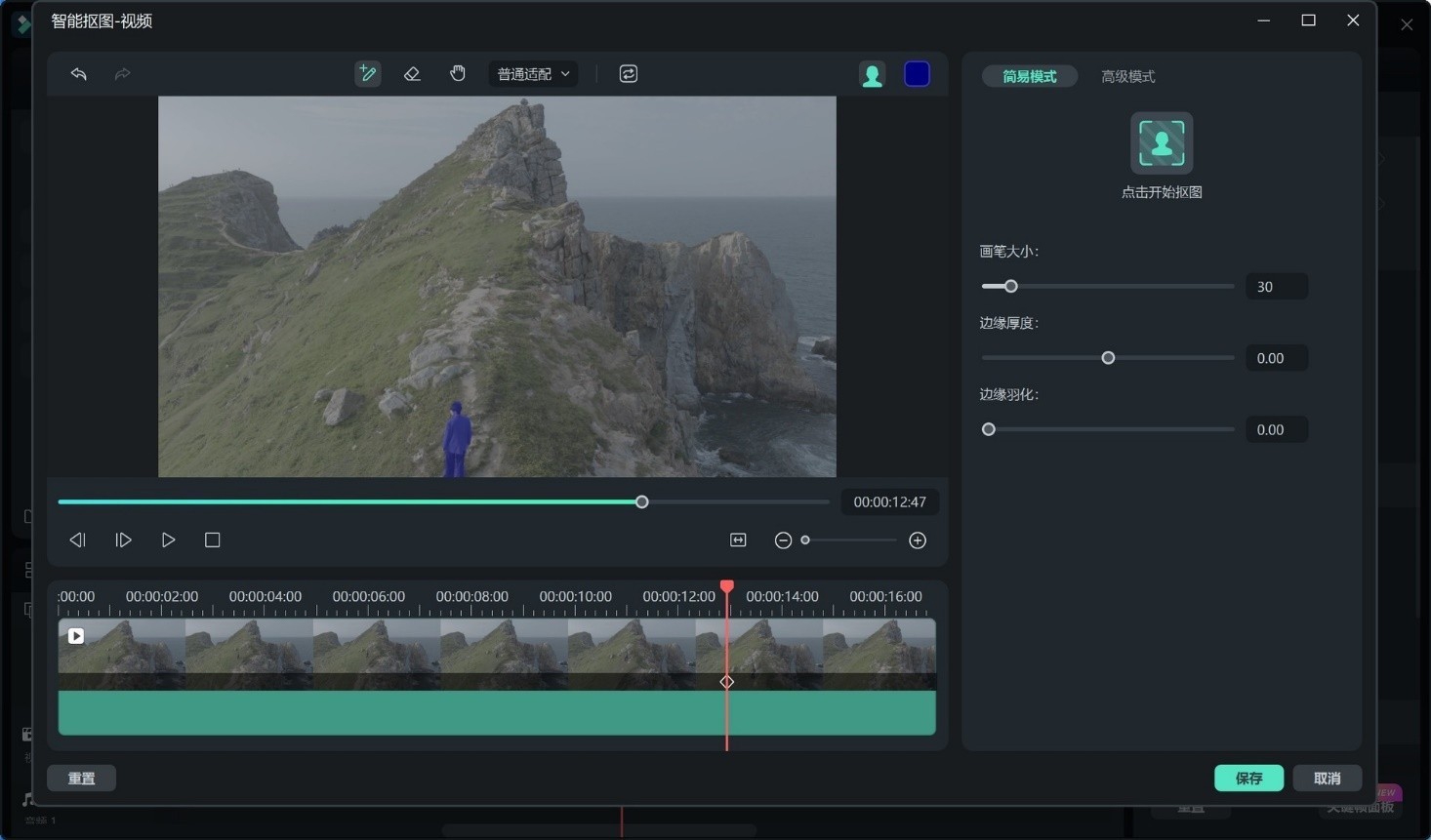Click the start cutout portrait icon
Viewport: 1431px width, 840px height.
tap(1161, 143)
